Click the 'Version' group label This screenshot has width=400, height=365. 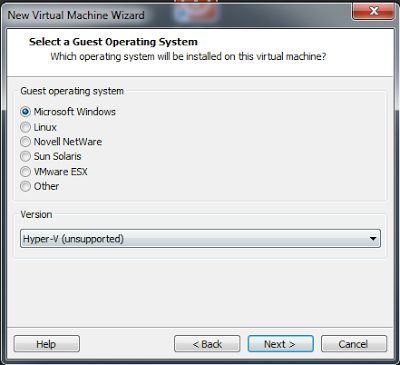pos(36,214)
